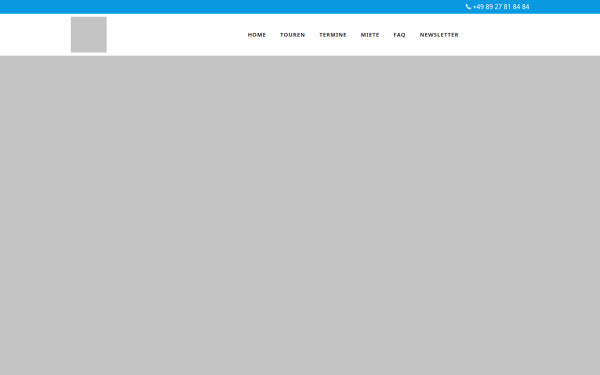600x375 pixels.
Task: Go to the TOUREN page
Action: pyautogui.click(x=293, y=35)
